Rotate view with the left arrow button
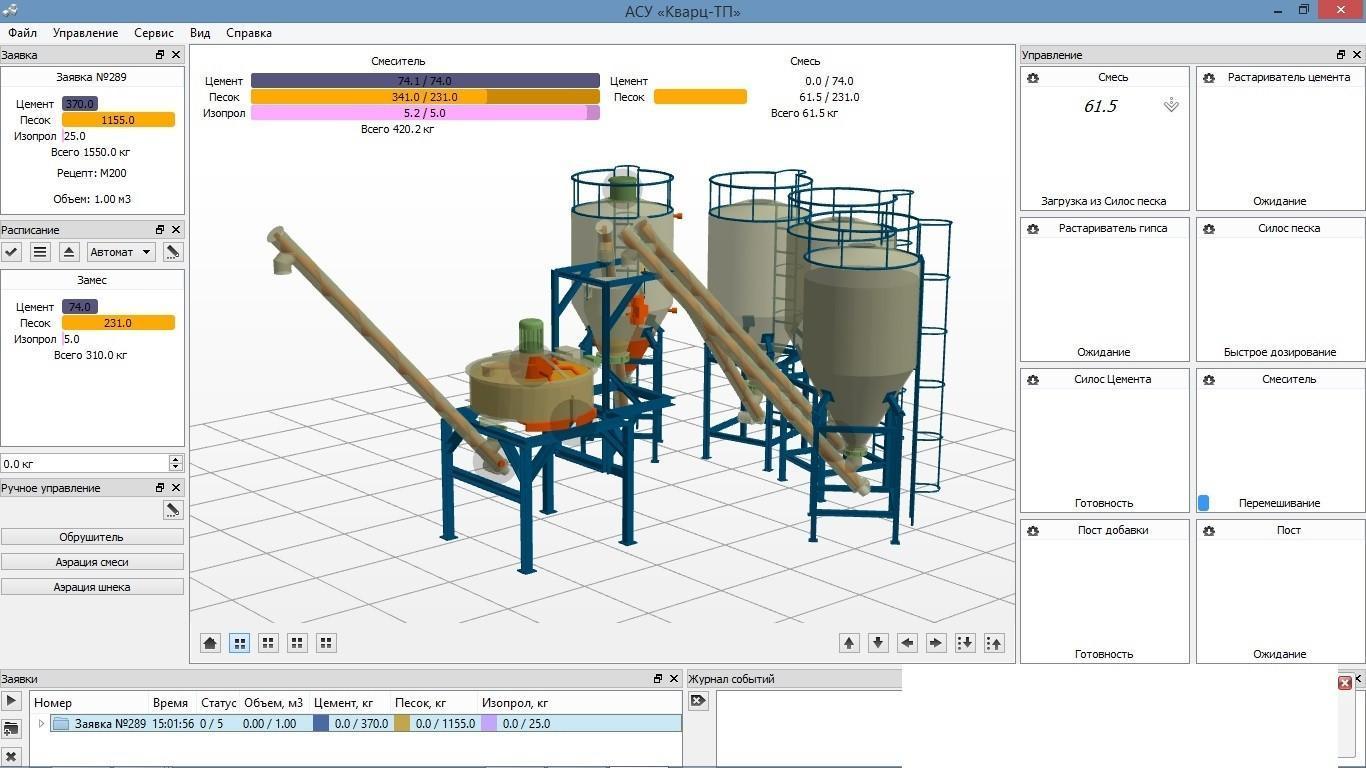 907,643
